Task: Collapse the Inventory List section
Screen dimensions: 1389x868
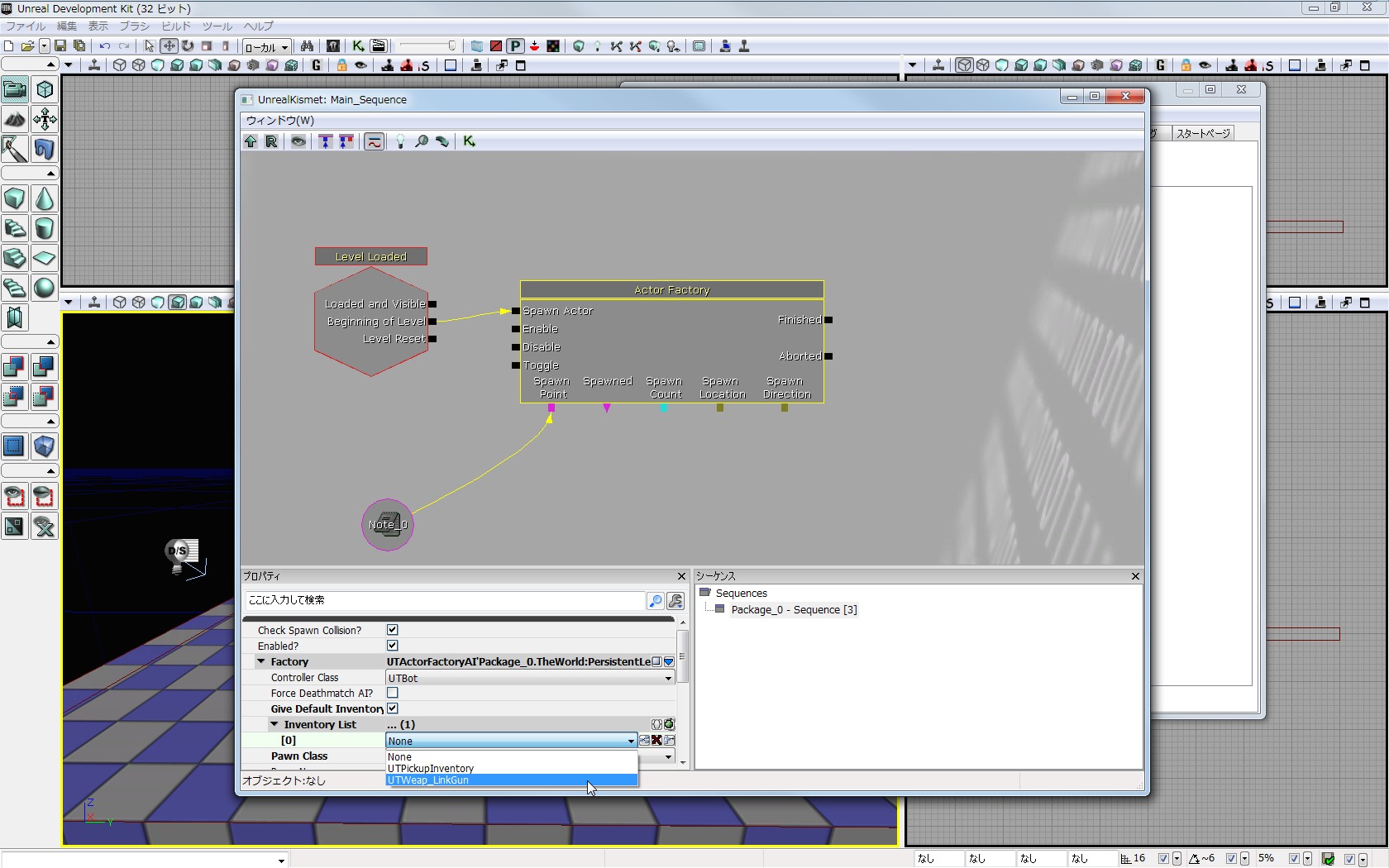Action: pos(274,724)
